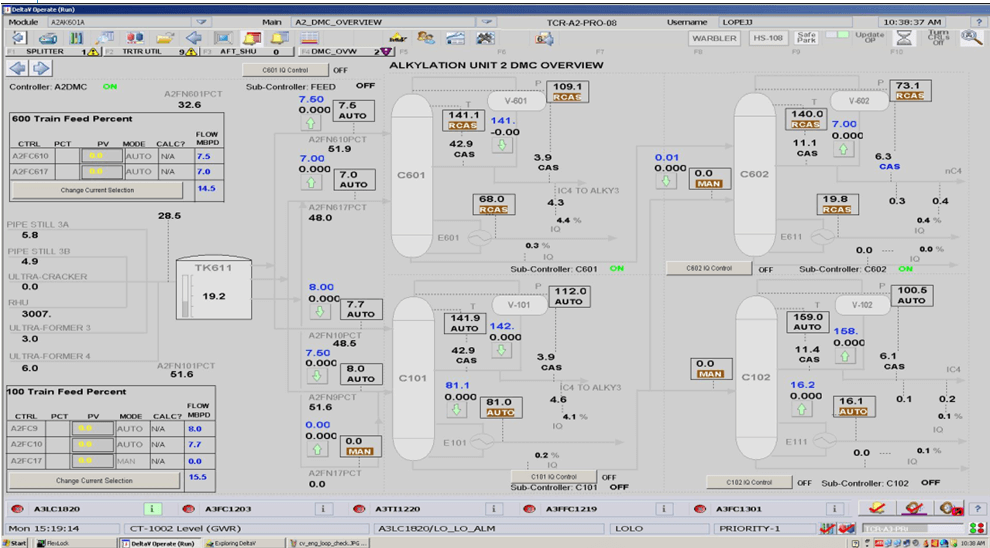Click the HS-108 button

coord(768,38)
